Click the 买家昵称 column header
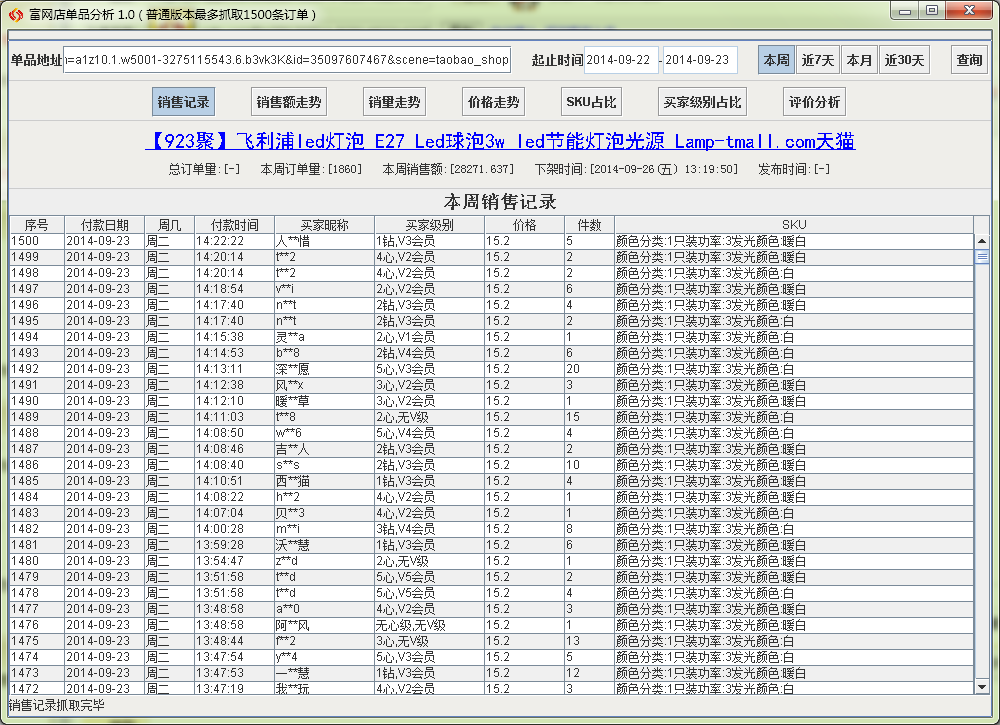Screen dimensions: 1000x725 (x=325, y=224)
